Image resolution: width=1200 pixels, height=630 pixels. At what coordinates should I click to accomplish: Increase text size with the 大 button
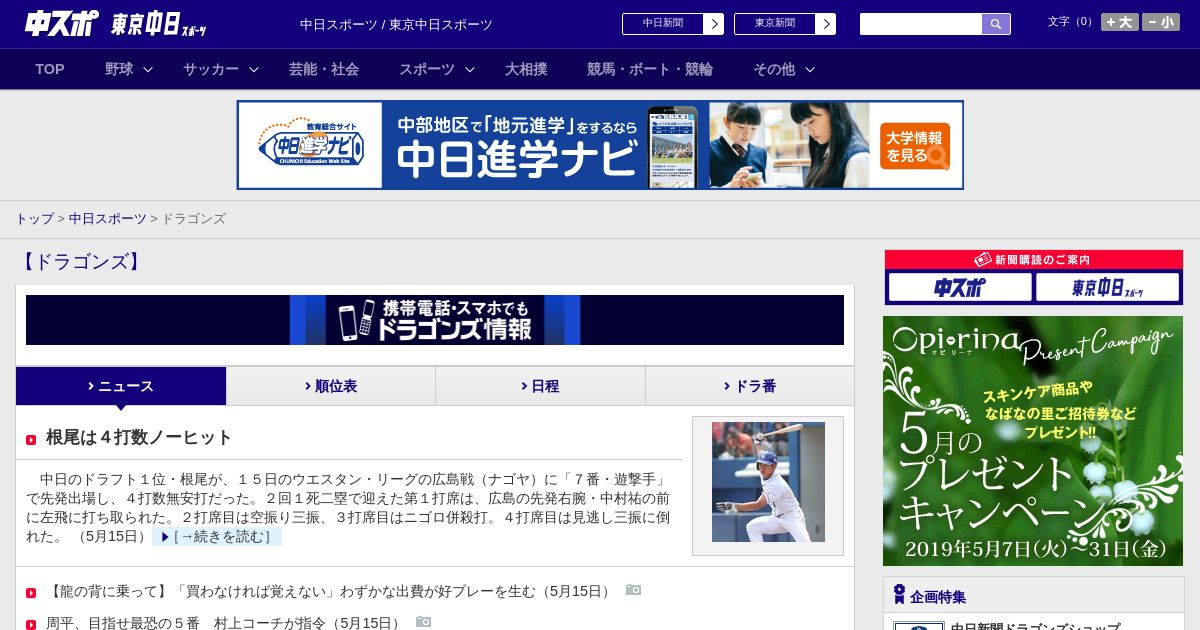coord(1120,22)
